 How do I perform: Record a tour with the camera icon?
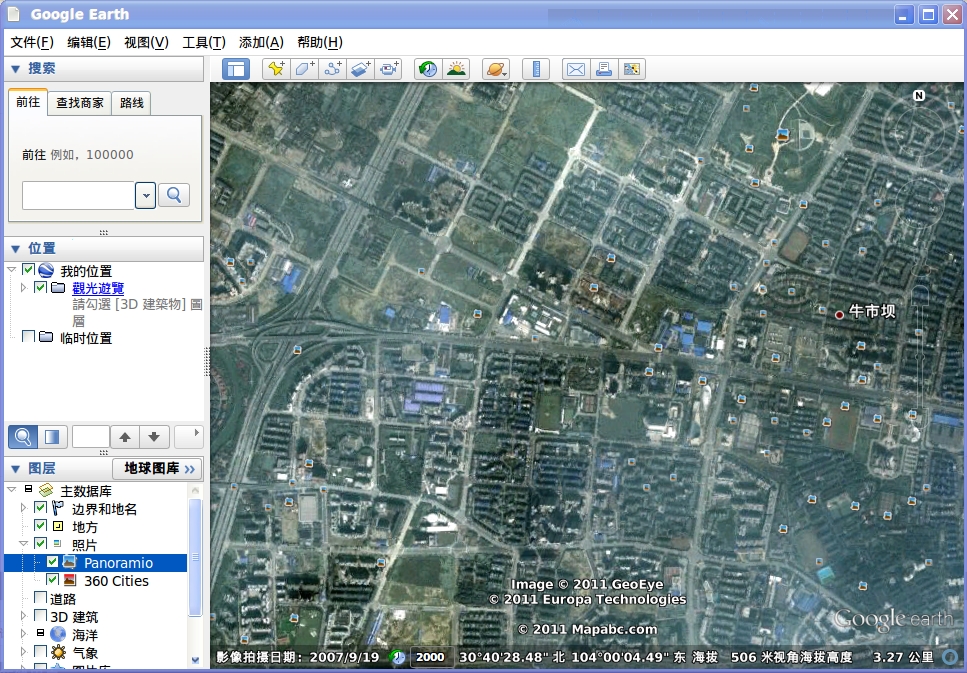click(x=389, y=69)
